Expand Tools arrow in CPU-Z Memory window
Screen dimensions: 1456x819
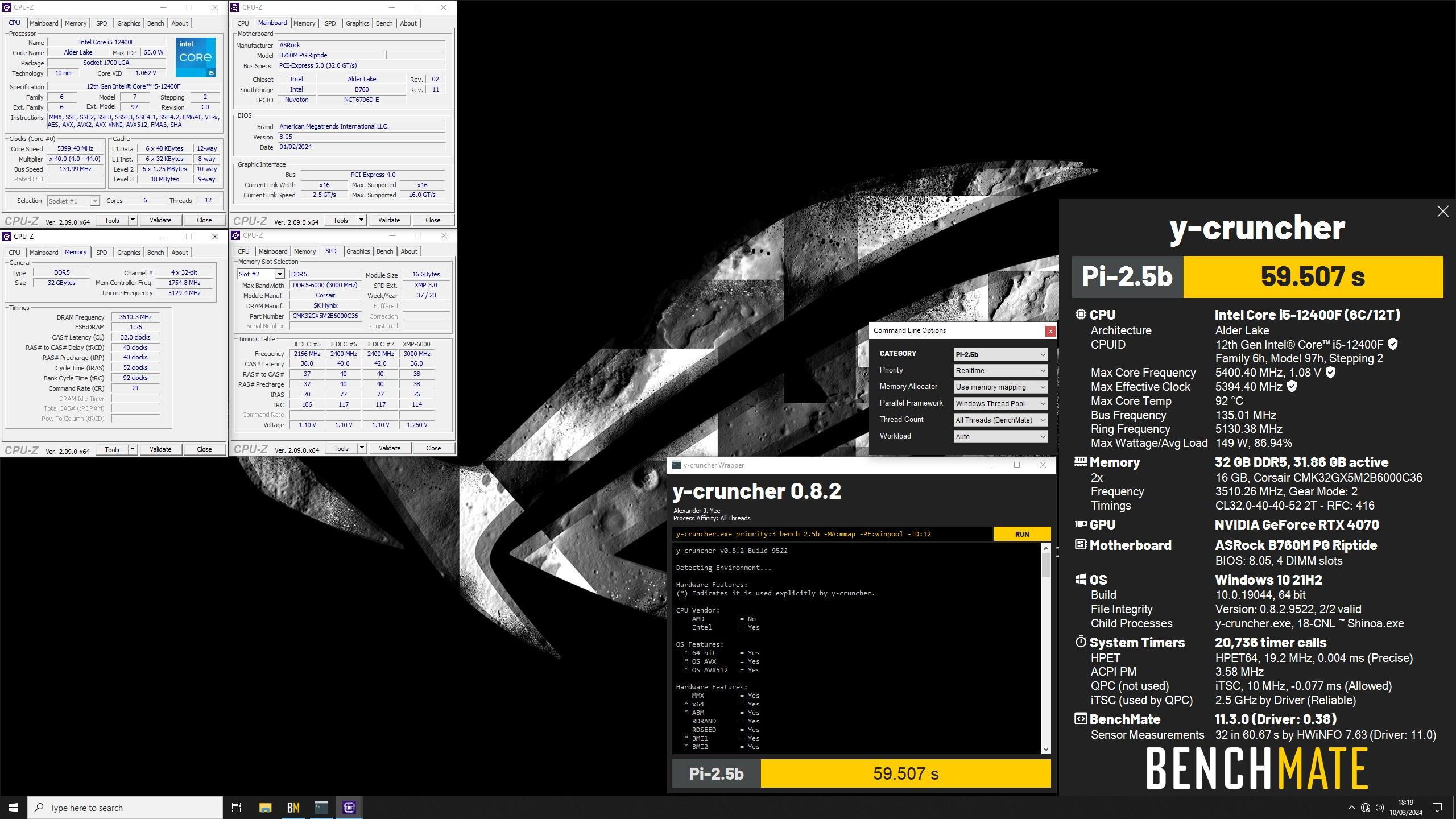pos(133,449)
